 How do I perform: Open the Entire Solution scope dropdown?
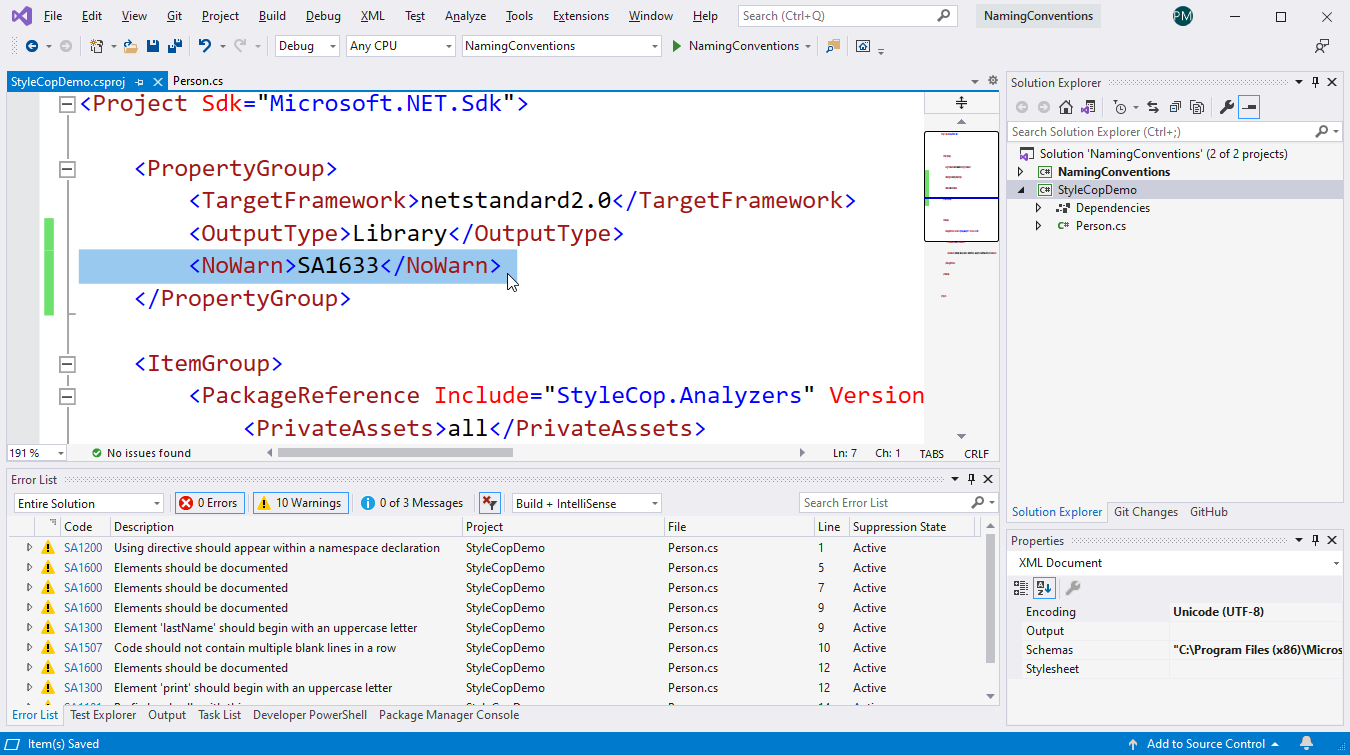coord(89,503)
